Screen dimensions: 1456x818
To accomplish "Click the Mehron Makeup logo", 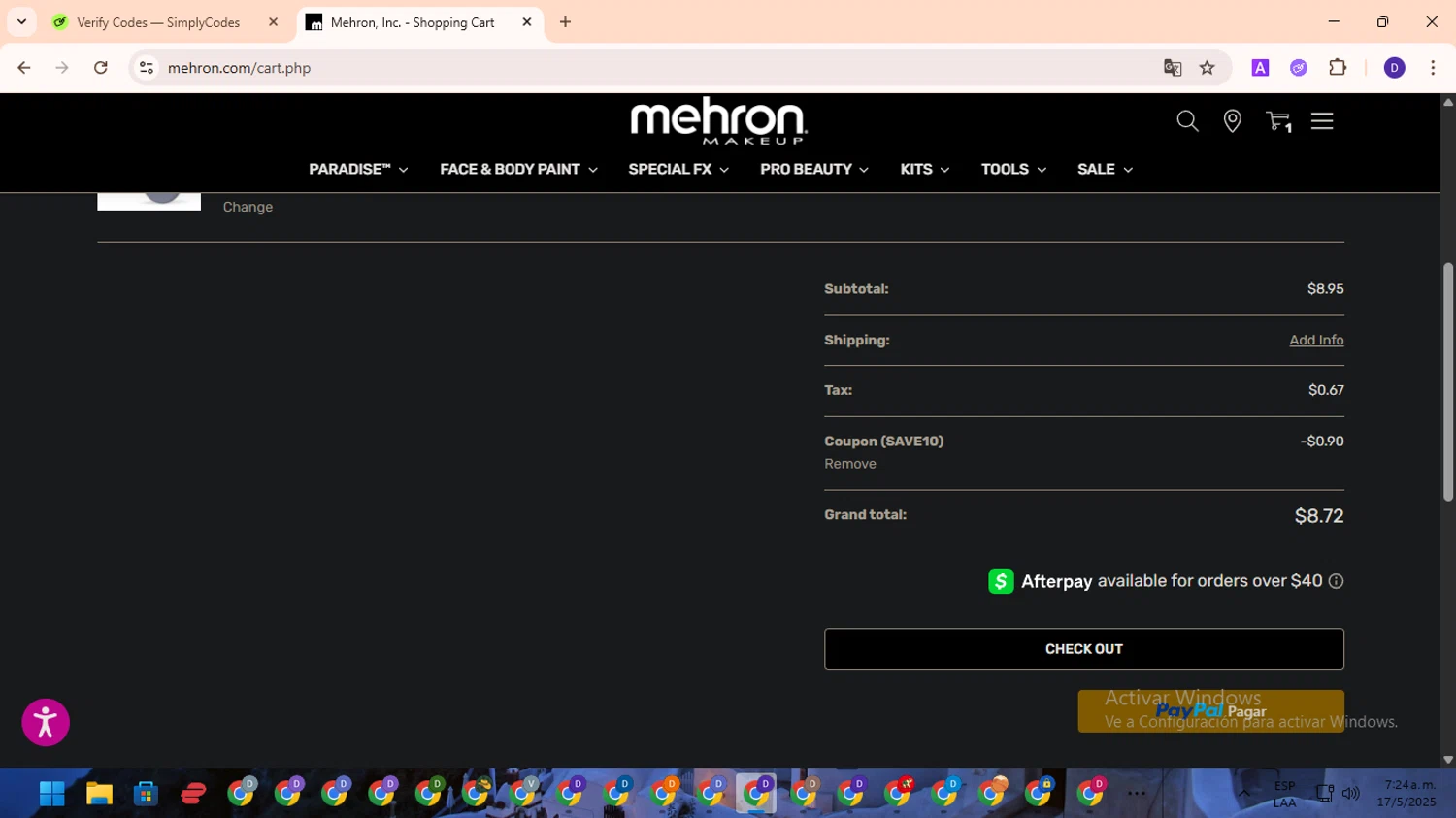I will (x=718, y=120).
